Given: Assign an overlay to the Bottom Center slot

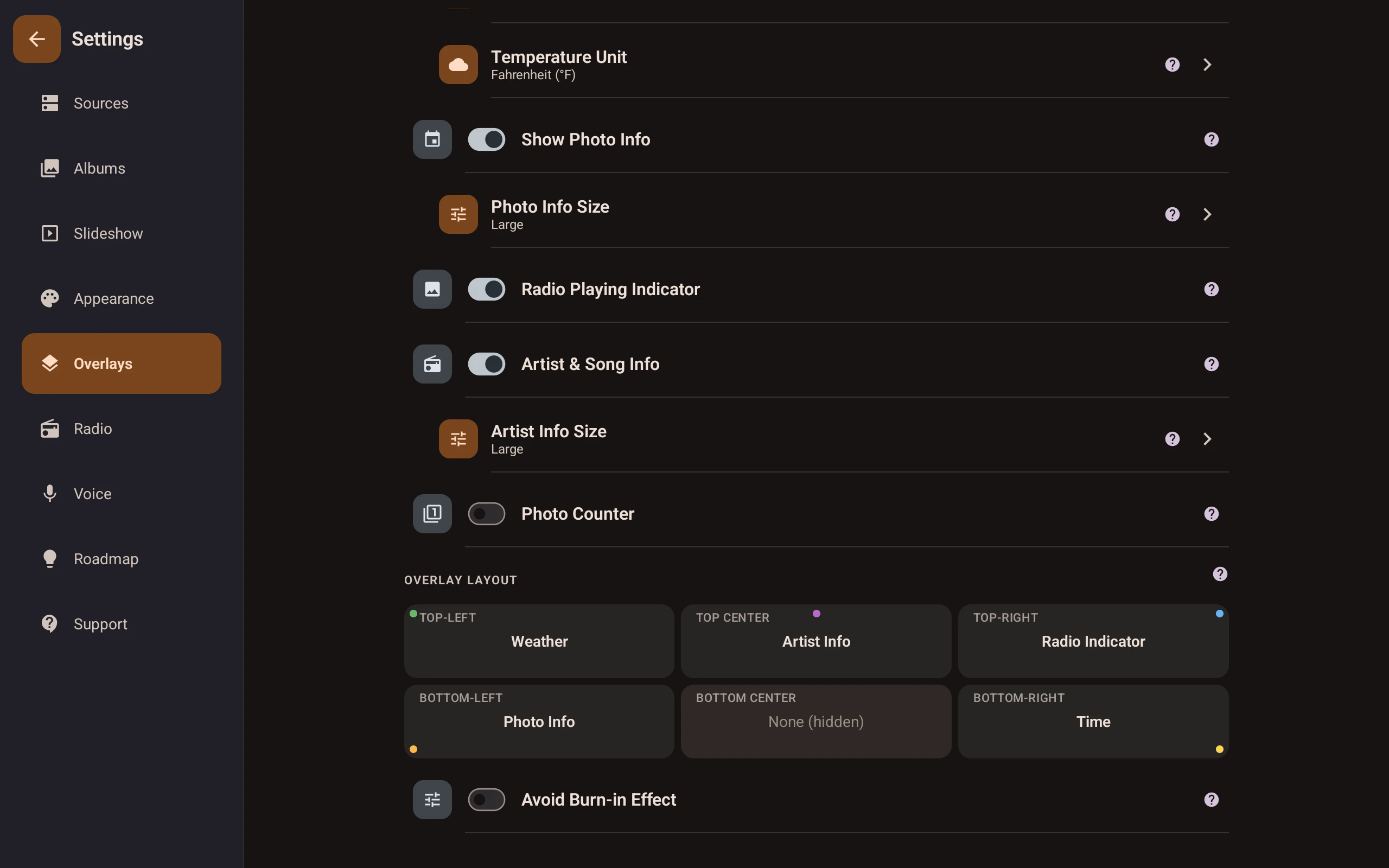Looking at the screenshot, I should [x=815, y=721].
